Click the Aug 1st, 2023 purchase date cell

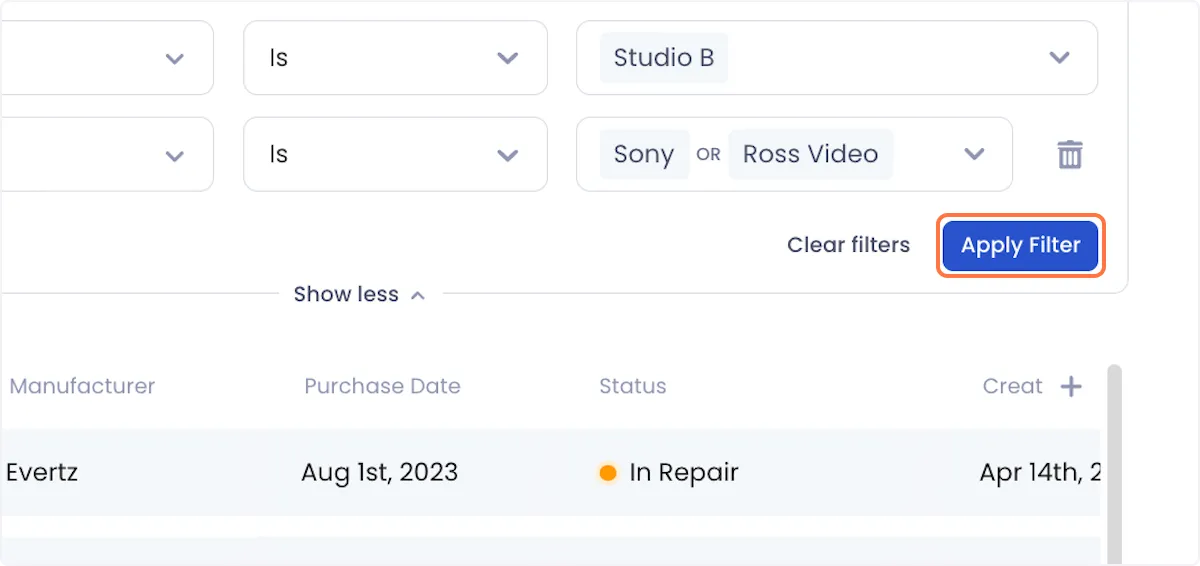[379, 472]
